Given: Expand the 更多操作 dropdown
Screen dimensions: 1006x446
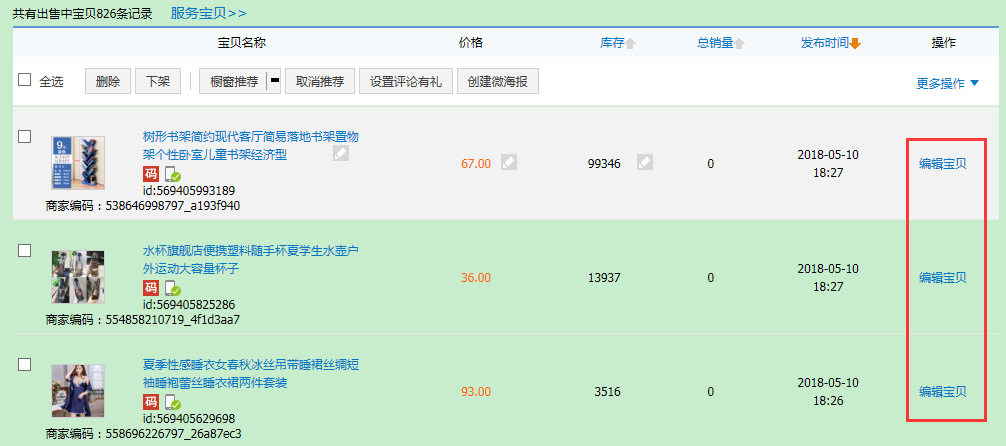Looking at the screenshot, I should tap(947, 83).
